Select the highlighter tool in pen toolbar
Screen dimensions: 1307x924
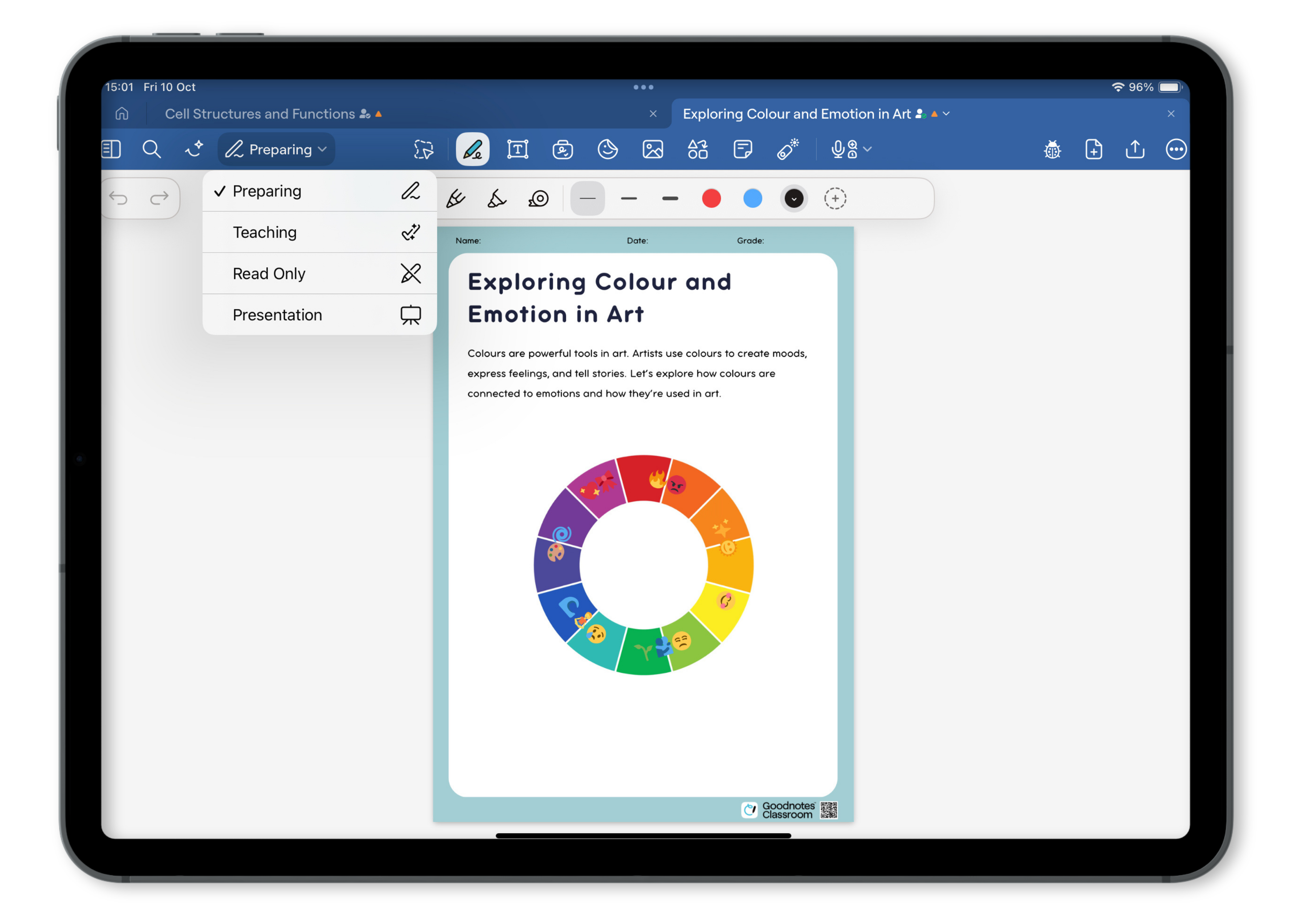coord(496,199)
